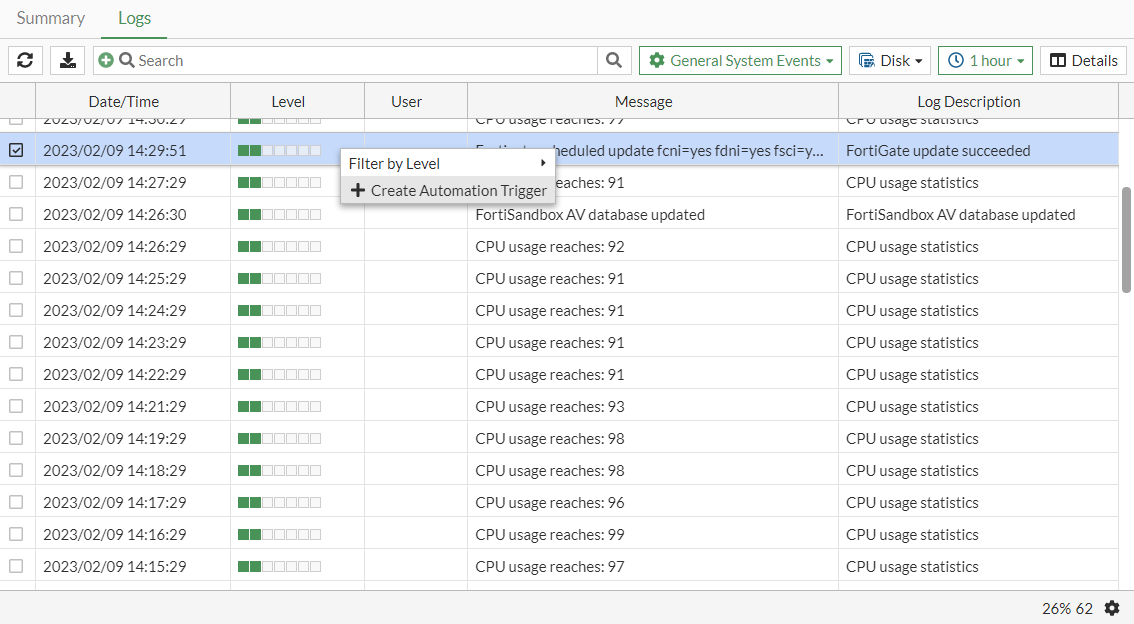The height and width of the screenshot is (624, 1134).
Task: Download the logs
Action: point(67,60)
